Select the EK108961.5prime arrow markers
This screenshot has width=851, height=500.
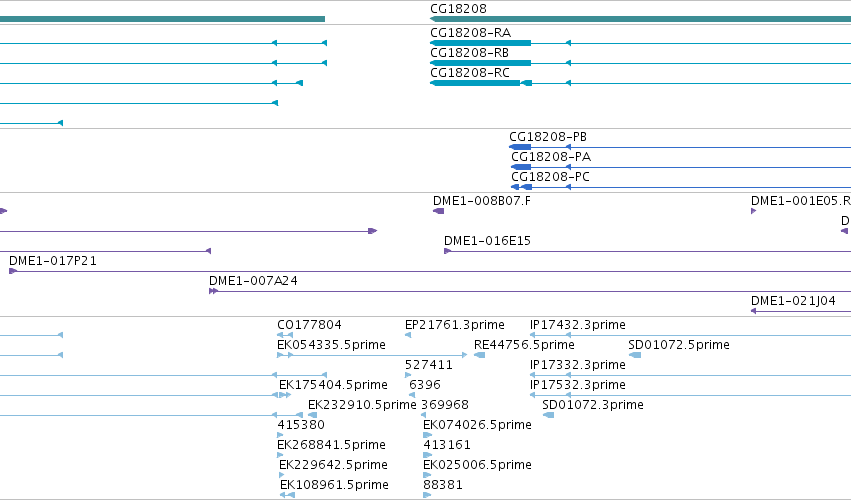click(288, 496)
